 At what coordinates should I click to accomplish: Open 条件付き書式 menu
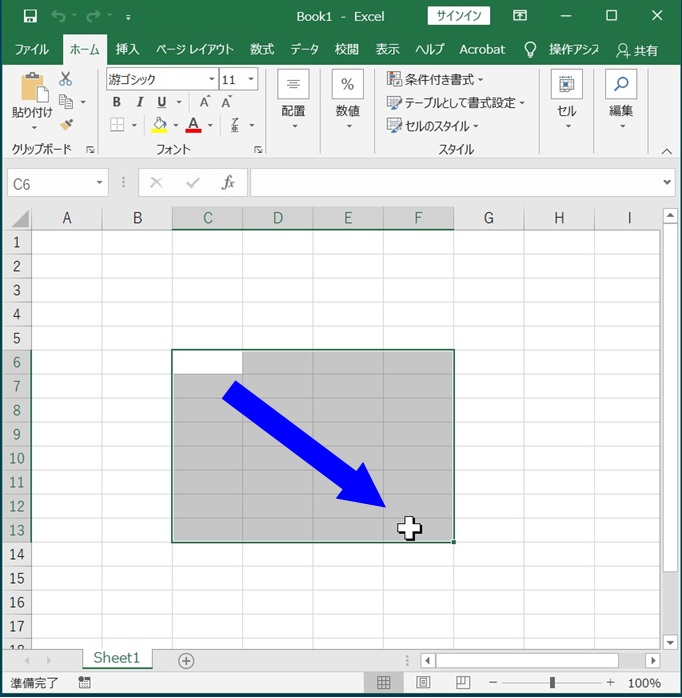click(435, 79)
